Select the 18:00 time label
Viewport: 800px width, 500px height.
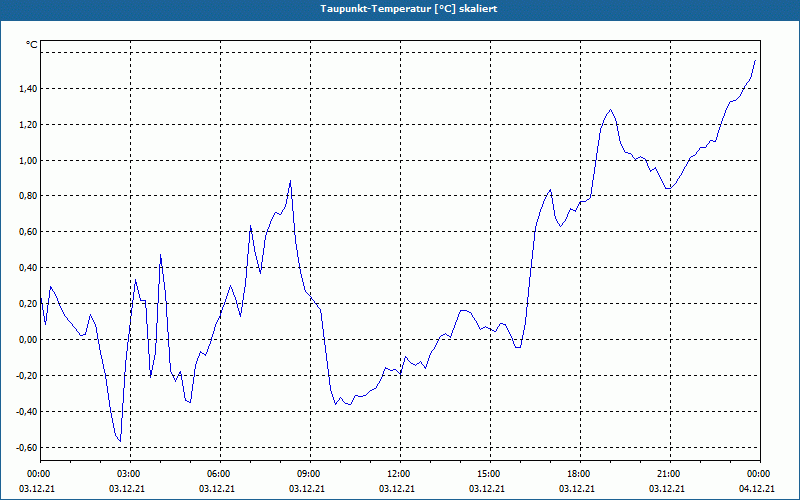click(x=580, y=474)
